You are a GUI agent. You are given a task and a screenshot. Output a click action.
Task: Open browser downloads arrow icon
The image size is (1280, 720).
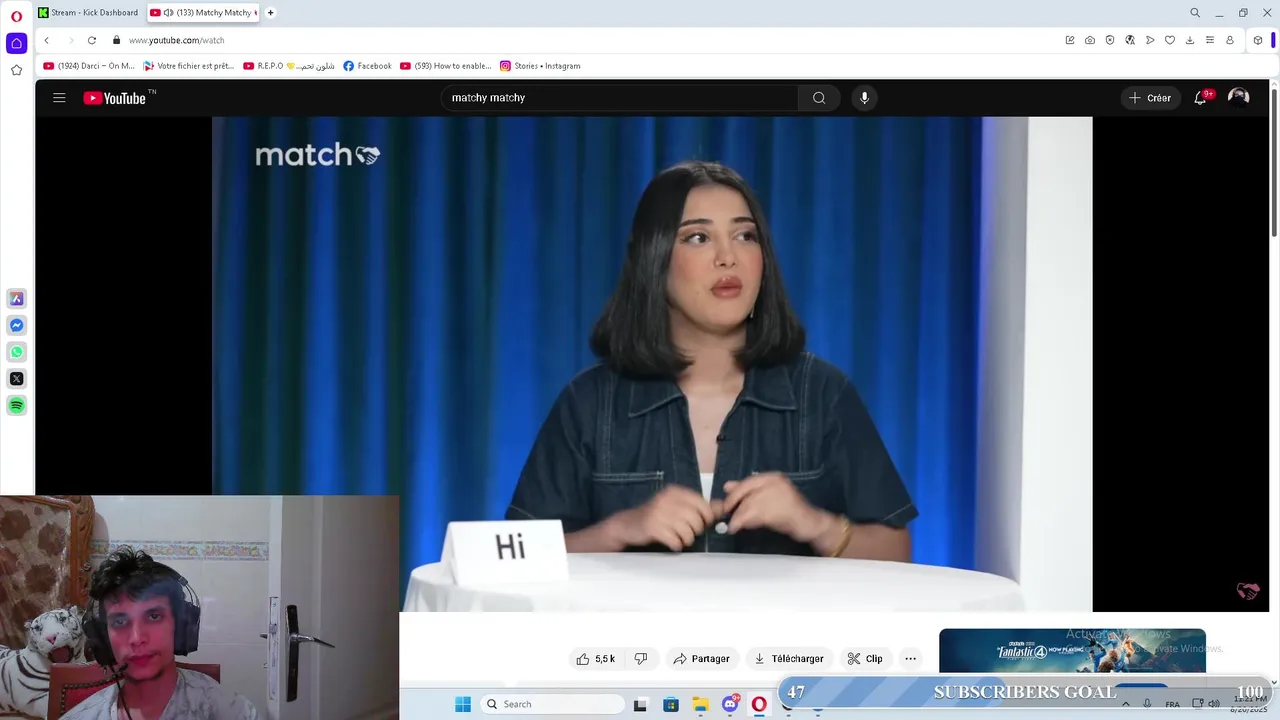click(x=1190, y=40)
